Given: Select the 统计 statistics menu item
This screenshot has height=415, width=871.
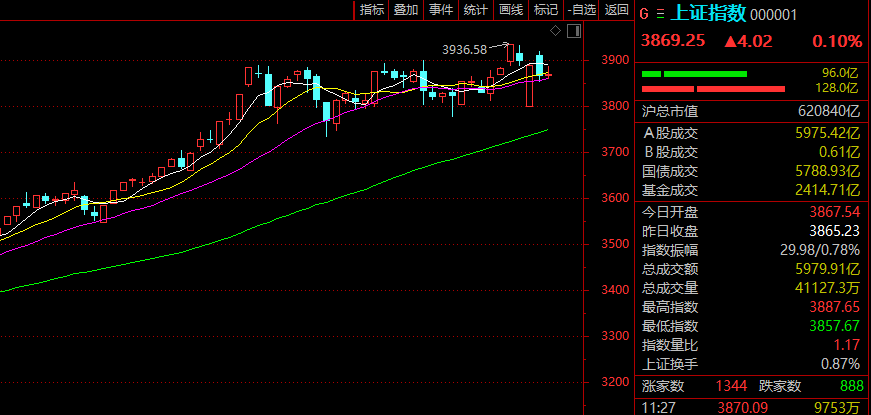Looking at the screenshot, I should [x=476, y=10].
